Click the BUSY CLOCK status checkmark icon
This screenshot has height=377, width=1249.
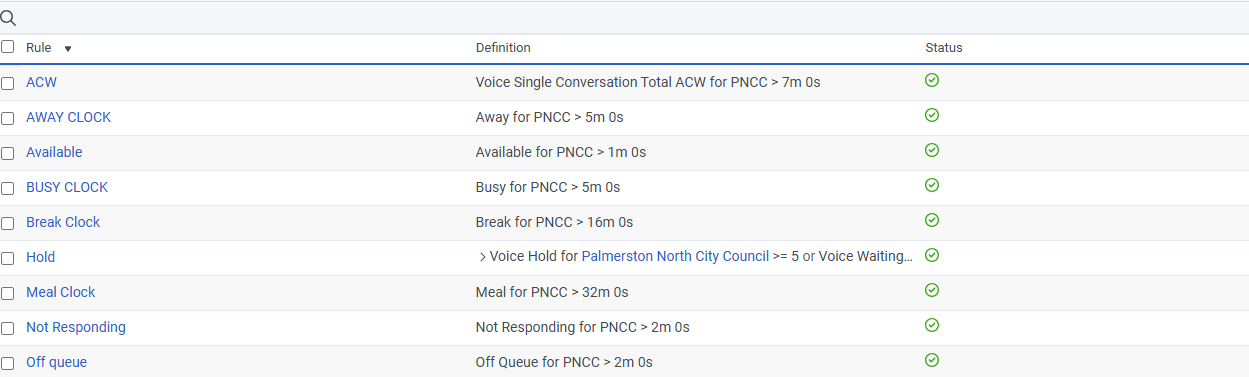[x=932, y=185]
